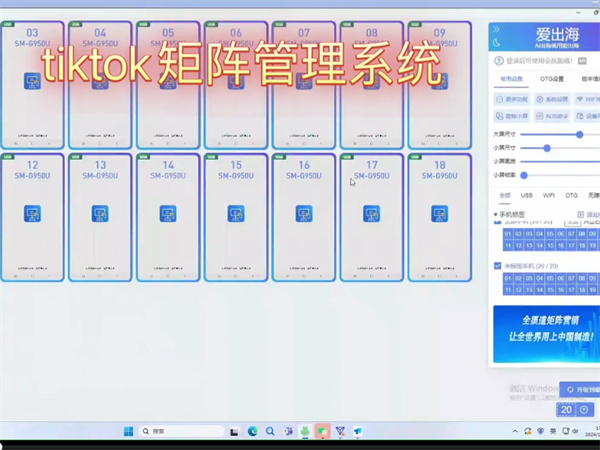600x450 pixels.
Task: Click the 更多功能 button
Action: click(x=512, y=99)
